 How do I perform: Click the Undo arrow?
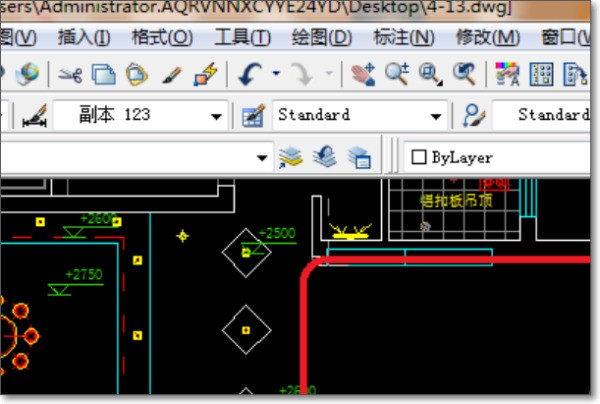point(250,74)
